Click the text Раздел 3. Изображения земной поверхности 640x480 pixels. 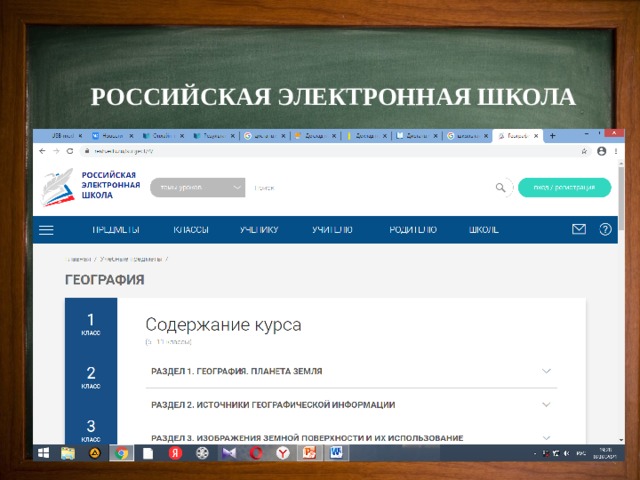pyautogui.click(x=307, y=438)
